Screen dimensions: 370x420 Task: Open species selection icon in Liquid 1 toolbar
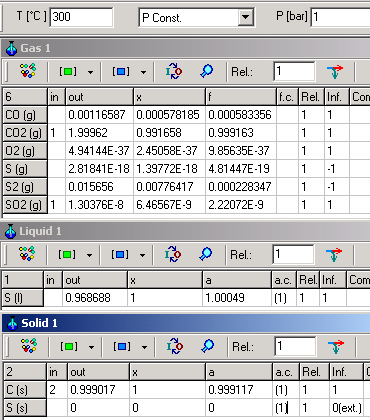(x=27, y=254)
